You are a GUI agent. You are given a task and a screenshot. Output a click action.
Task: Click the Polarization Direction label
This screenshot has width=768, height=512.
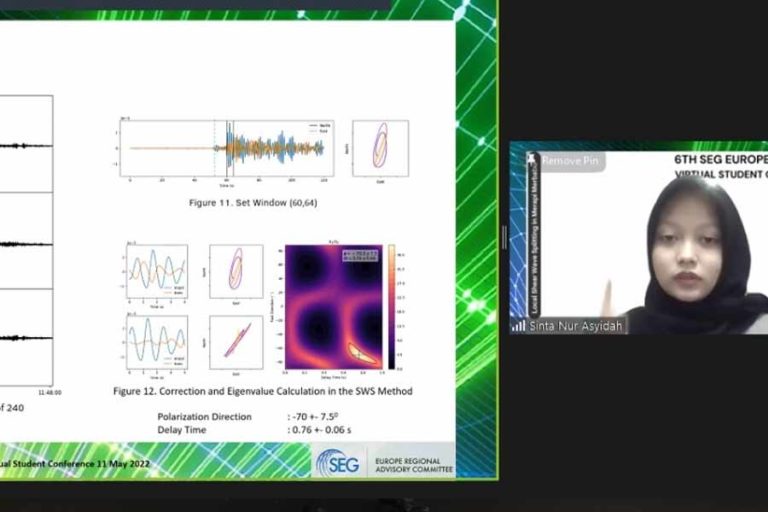(x=204, y=417)
